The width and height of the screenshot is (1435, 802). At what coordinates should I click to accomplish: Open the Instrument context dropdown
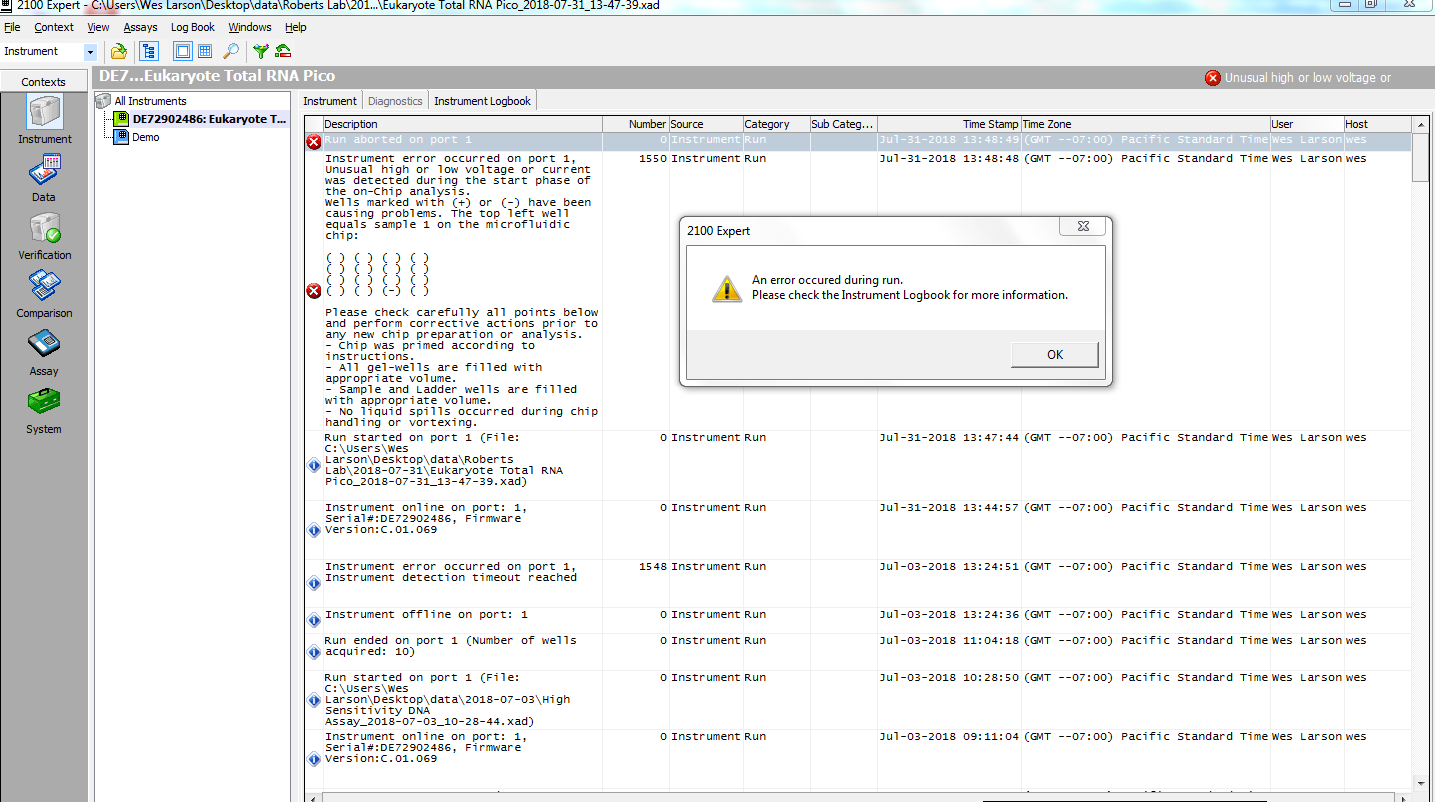coord(90,51)
